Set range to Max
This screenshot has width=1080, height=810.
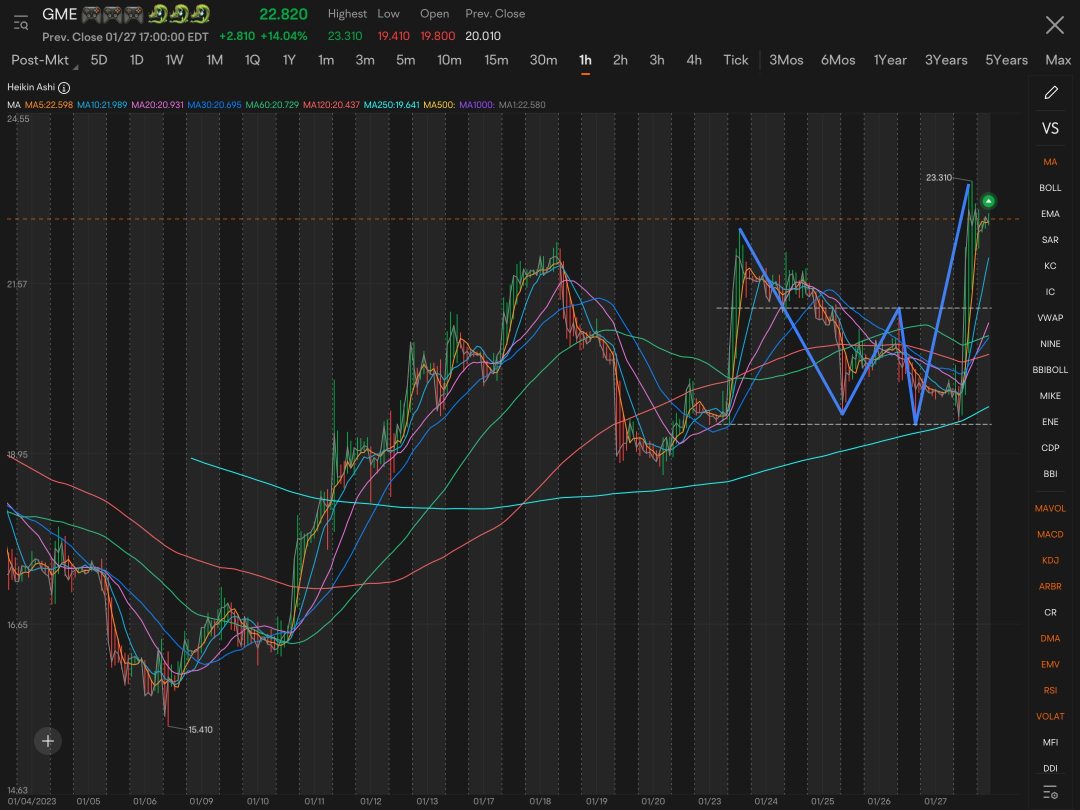1058,60
